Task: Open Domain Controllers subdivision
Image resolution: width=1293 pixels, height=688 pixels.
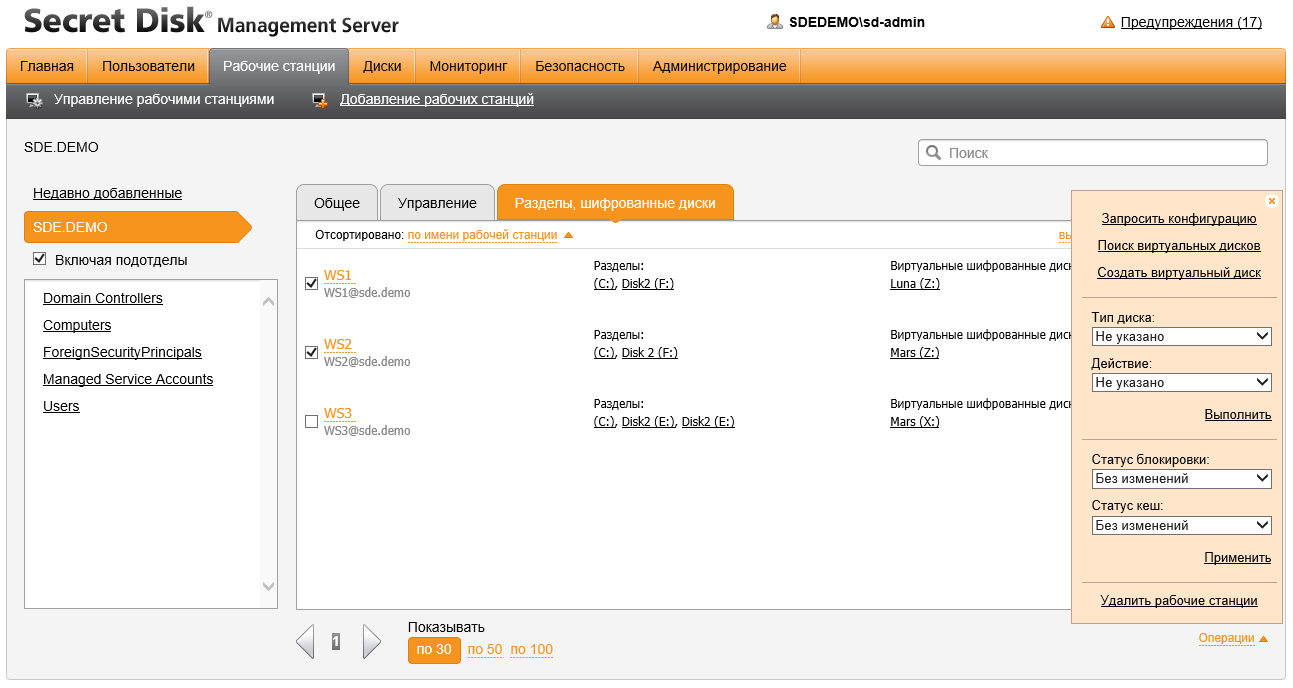Action: (x=103, y=298)
